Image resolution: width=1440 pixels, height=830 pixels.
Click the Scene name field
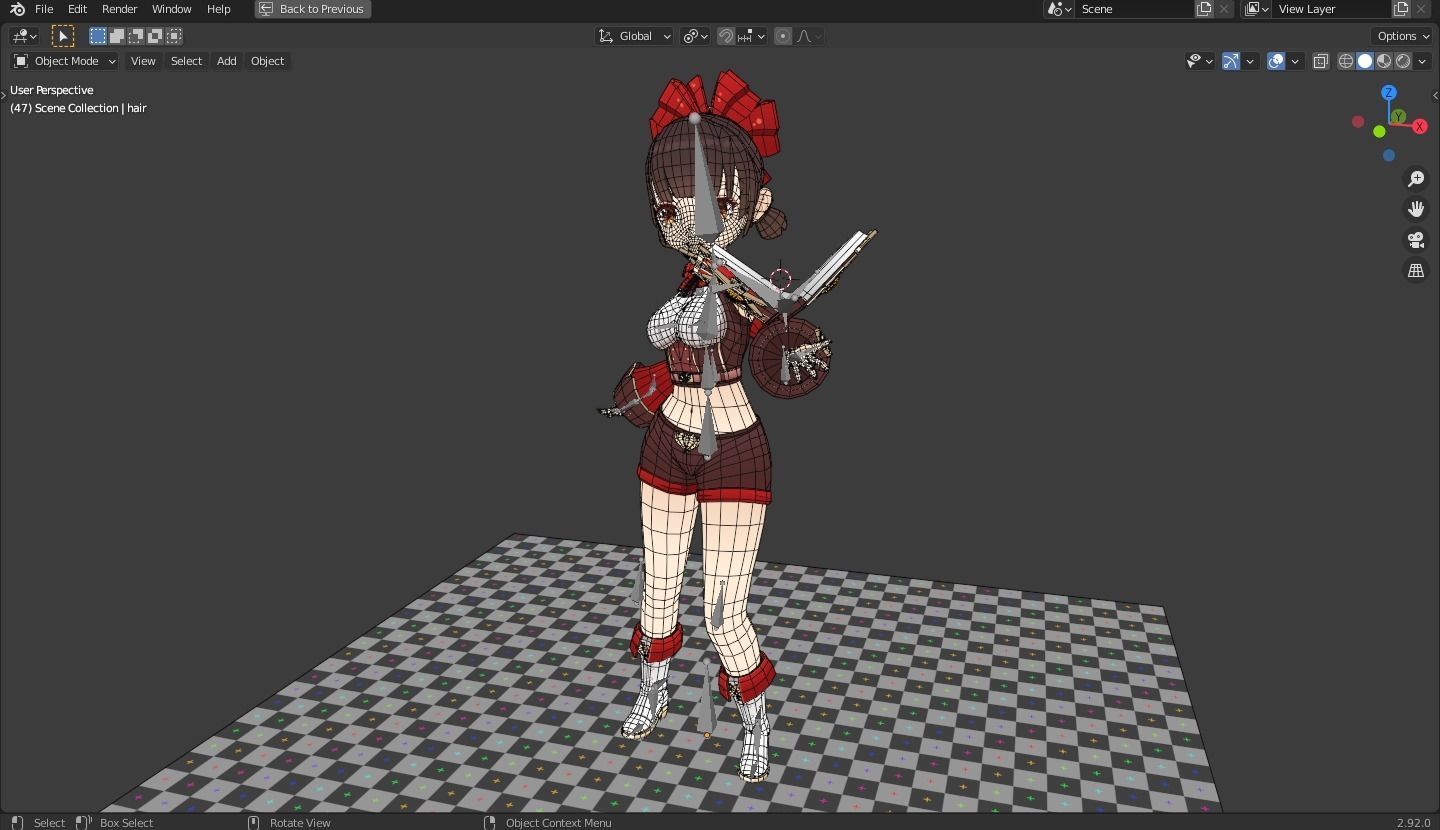pos(1135,9)
